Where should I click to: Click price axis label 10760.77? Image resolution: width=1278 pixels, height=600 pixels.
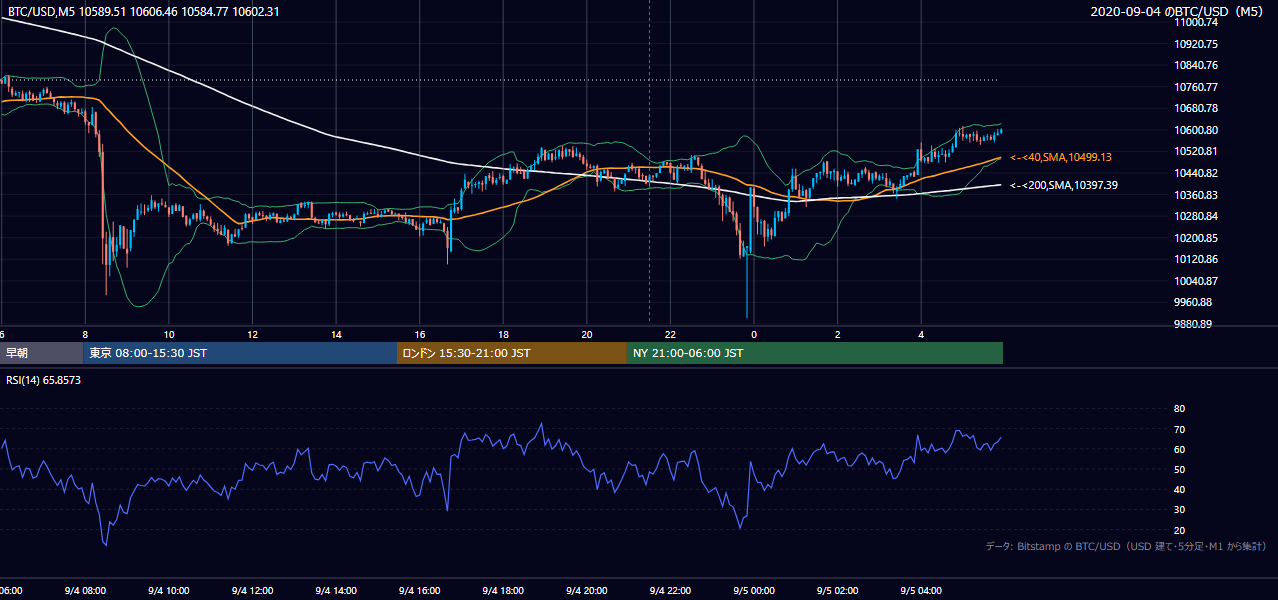(1196, 87)
